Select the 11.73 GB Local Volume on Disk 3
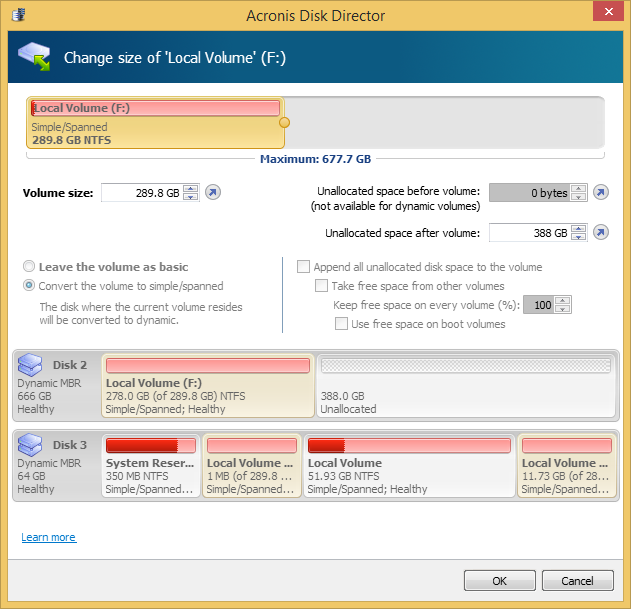 [567, 466]
